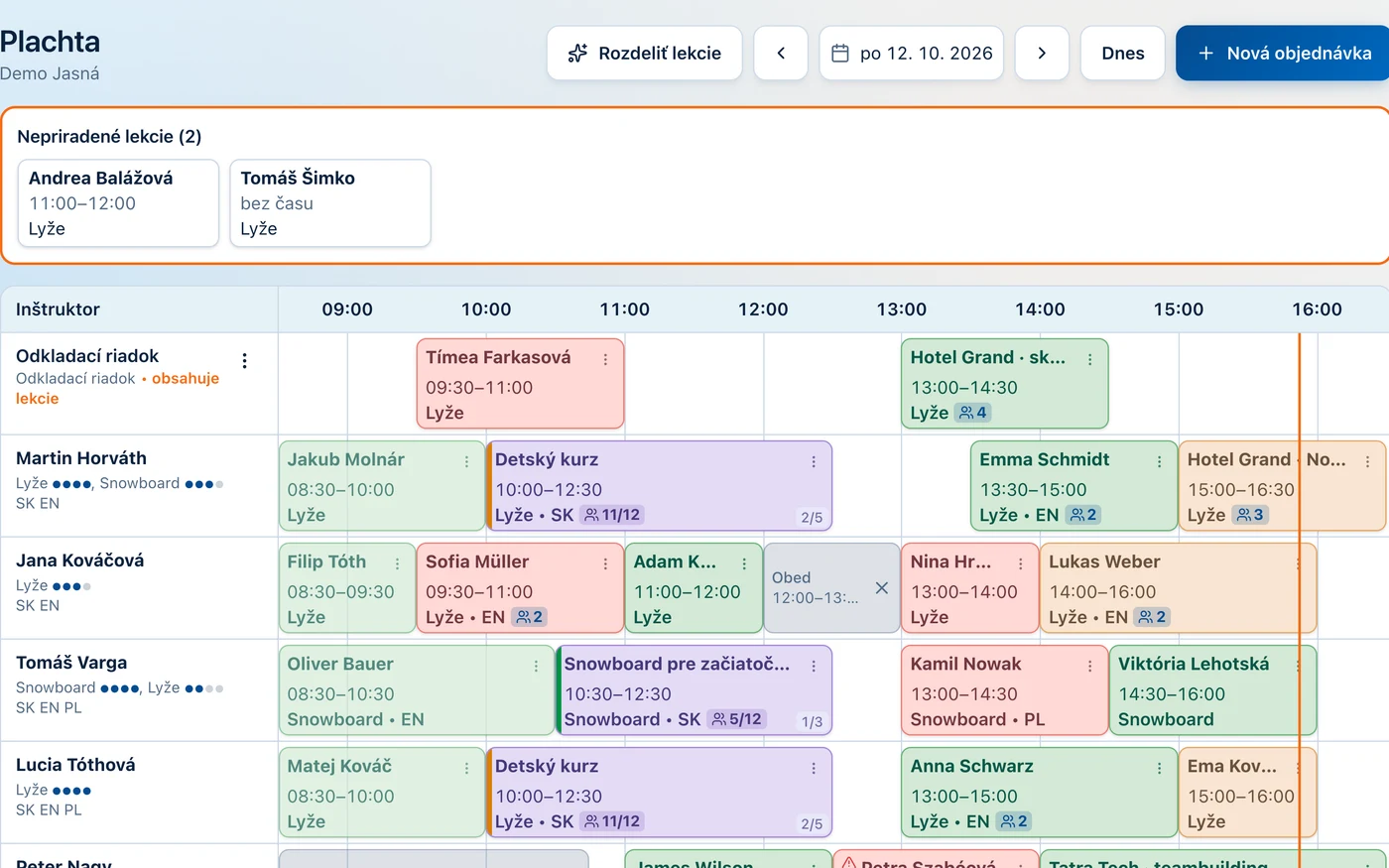Viewport: 1389px width, 868px height.
Task: Click the Rozdeliť lekcie button
Action: 645,54
